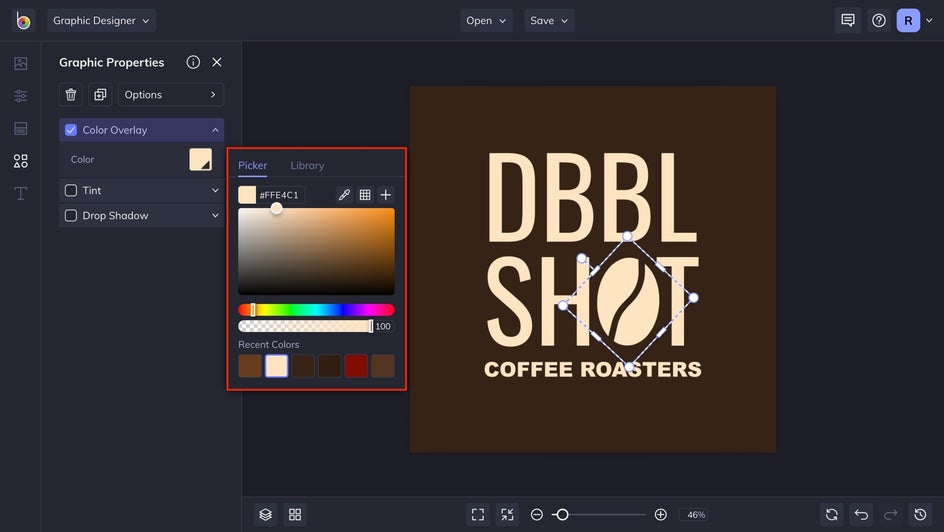Viewport: 944px width, 532px height.
Task: Zoom in with the plus icon
Action: 660,514
